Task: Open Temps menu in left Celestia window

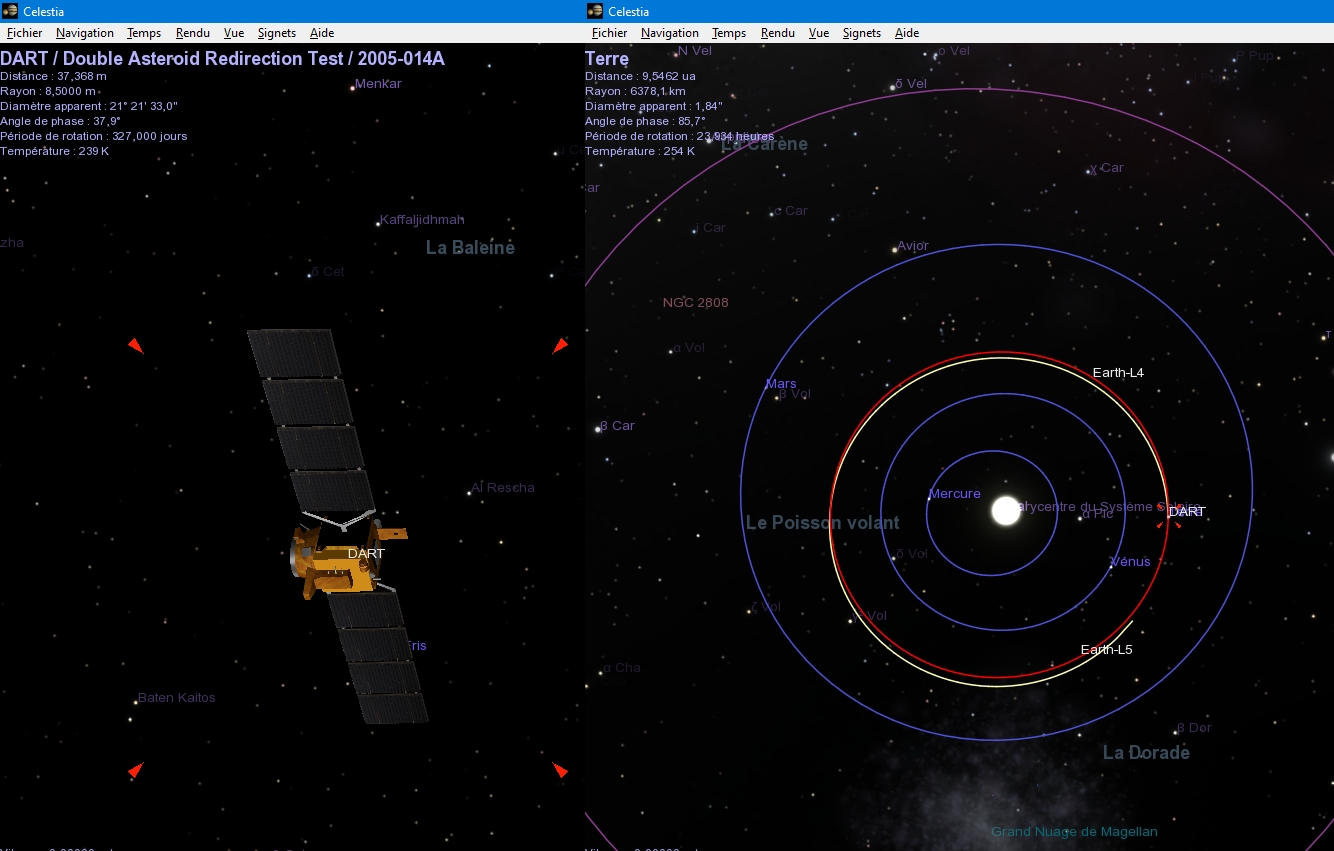Action: pos(144,33)
